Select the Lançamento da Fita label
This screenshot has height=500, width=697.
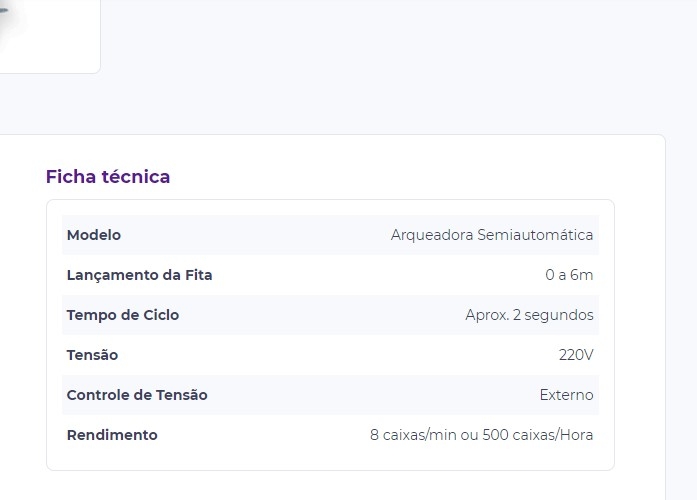[x=139, y=275]
